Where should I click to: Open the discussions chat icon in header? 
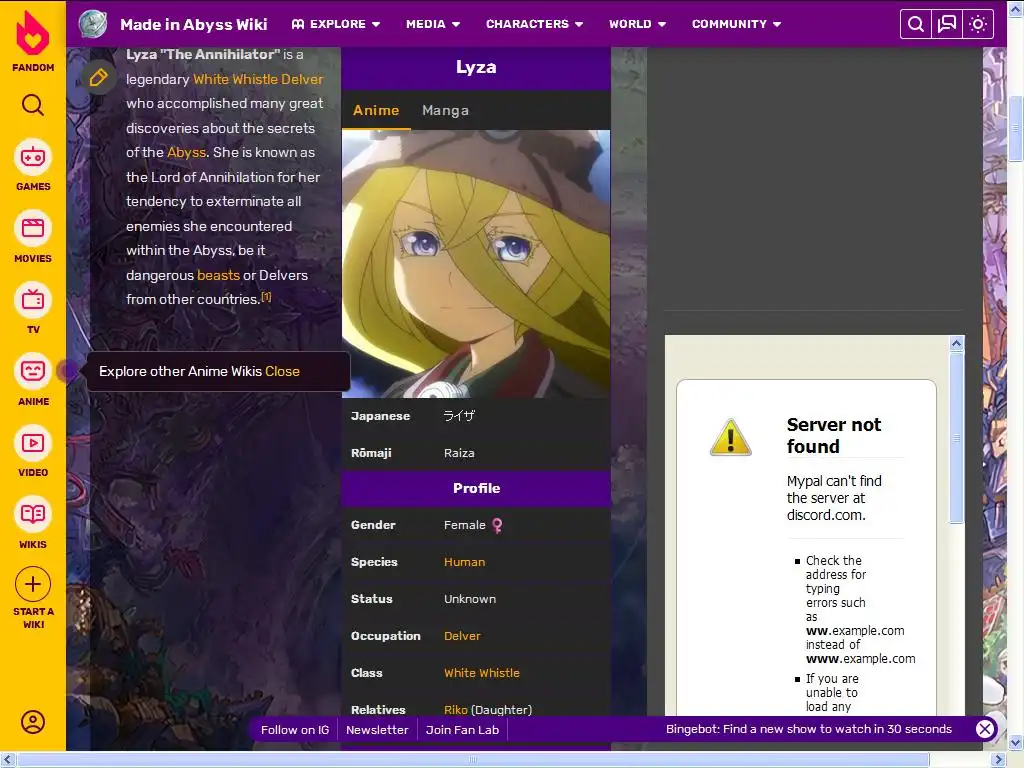pyautogui.click(x=946, y=24)
